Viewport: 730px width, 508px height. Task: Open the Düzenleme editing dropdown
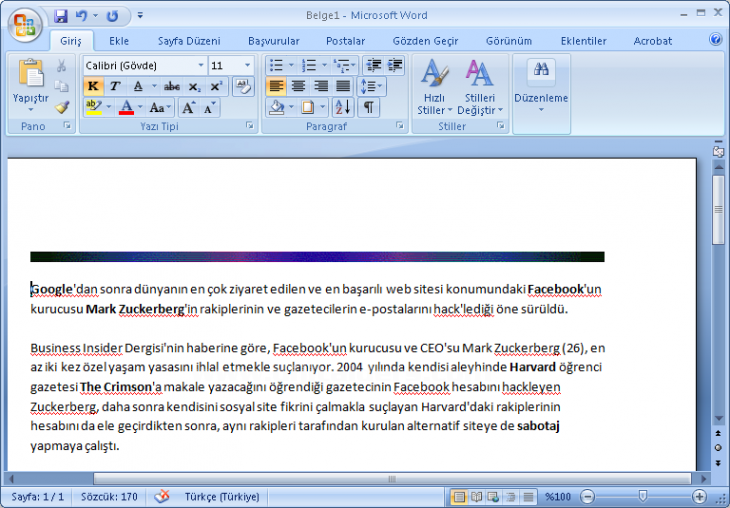[541, 88]
